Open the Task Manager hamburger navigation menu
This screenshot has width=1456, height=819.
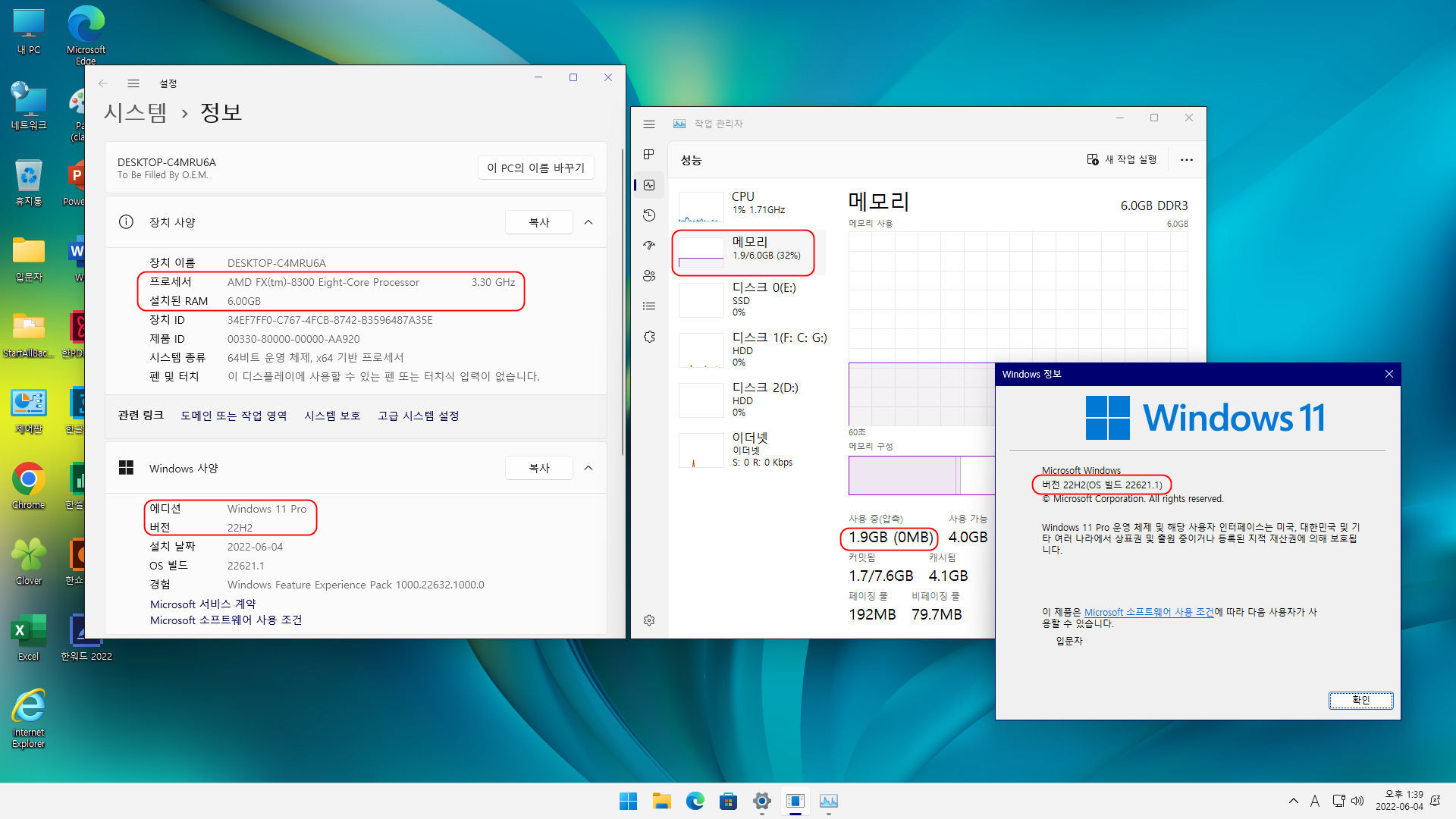click(649, 124)
